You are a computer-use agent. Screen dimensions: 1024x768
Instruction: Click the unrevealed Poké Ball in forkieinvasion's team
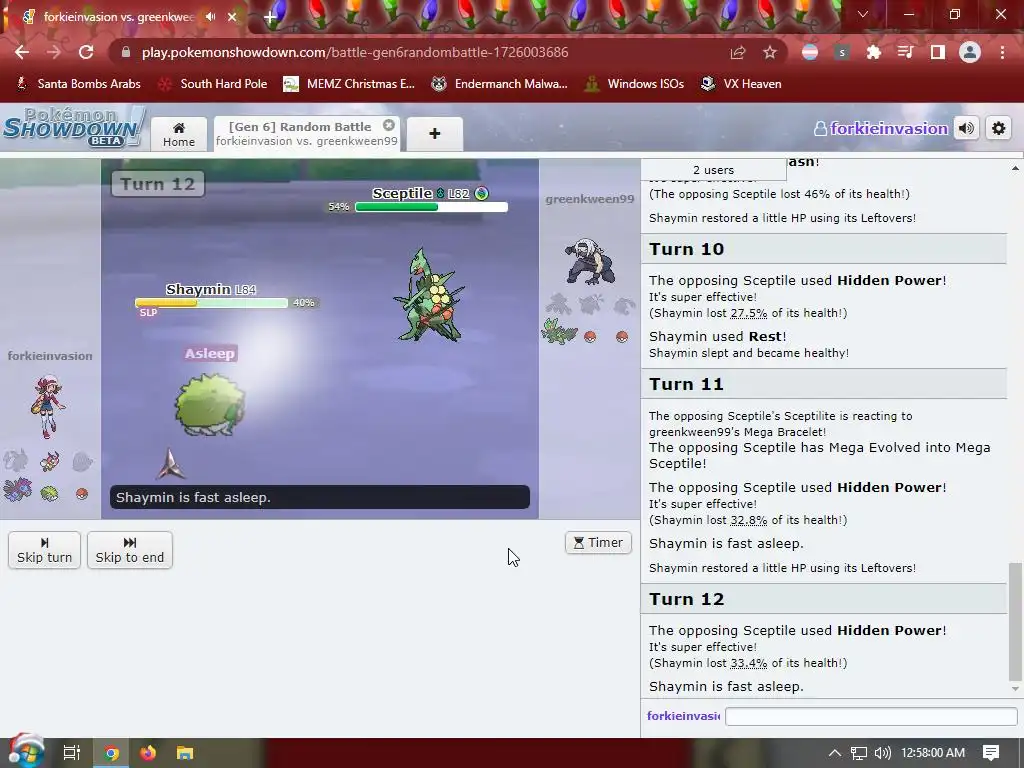[x=82, y=494]
